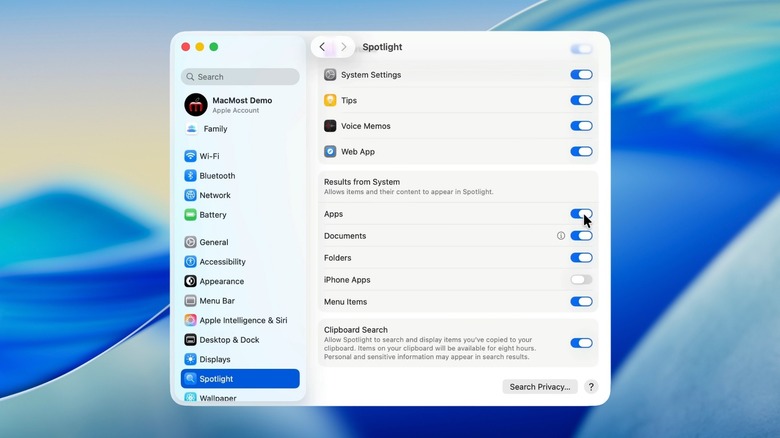Screen dimensions: 780x438
Task: Select Network in the sidebar
Action: point(240,195)
